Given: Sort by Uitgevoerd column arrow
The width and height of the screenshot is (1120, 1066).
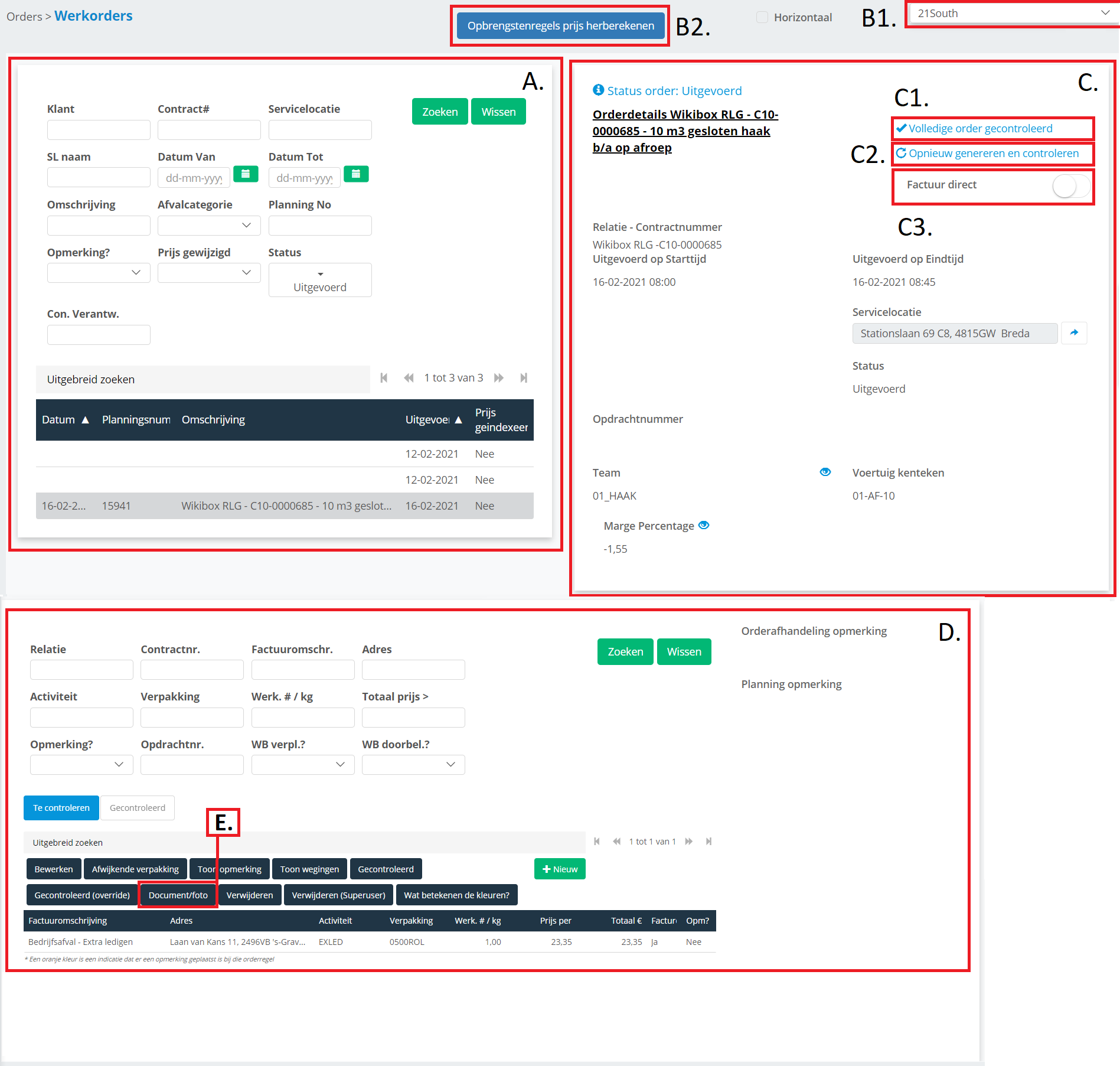Looking at the screenshot, I should 458,420.
